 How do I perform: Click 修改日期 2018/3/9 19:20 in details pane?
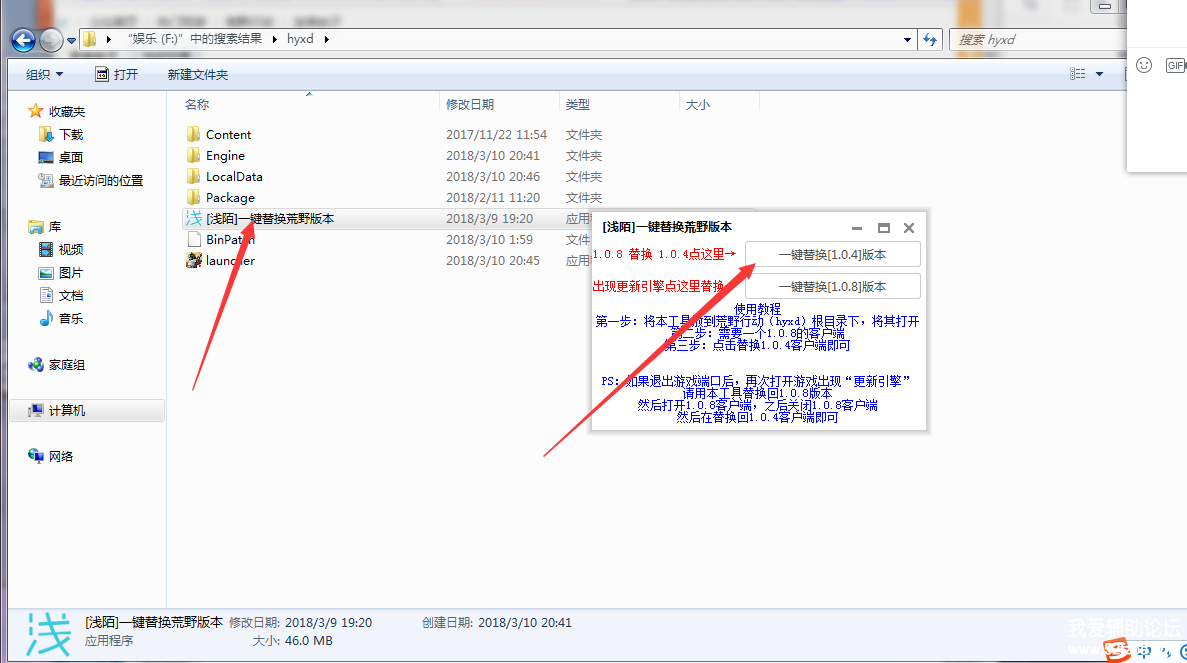tap(301, 623)
